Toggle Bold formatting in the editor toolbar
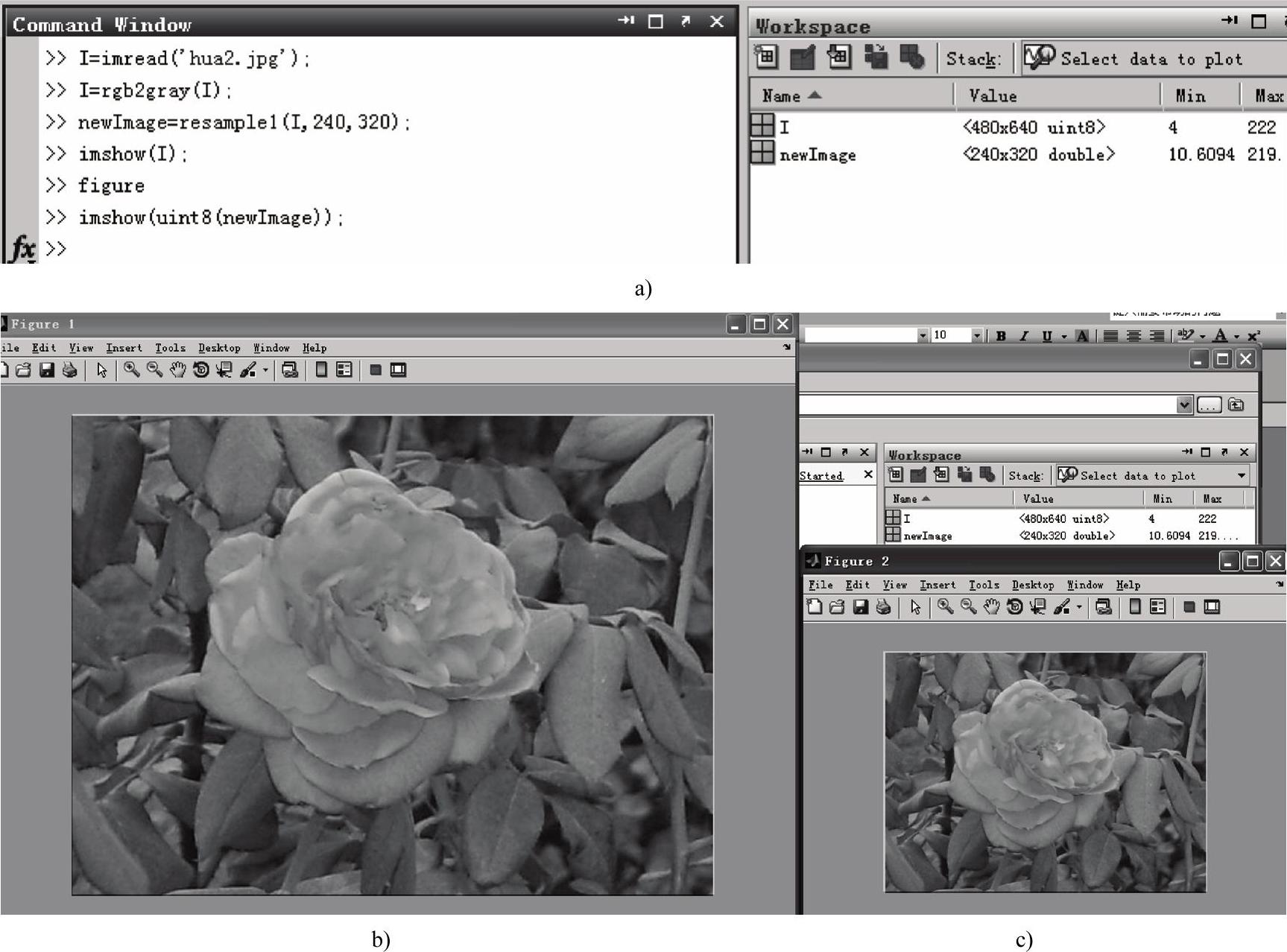Screen dimensions: 1287x952 pyautogui.click(x=1001, y=336)
